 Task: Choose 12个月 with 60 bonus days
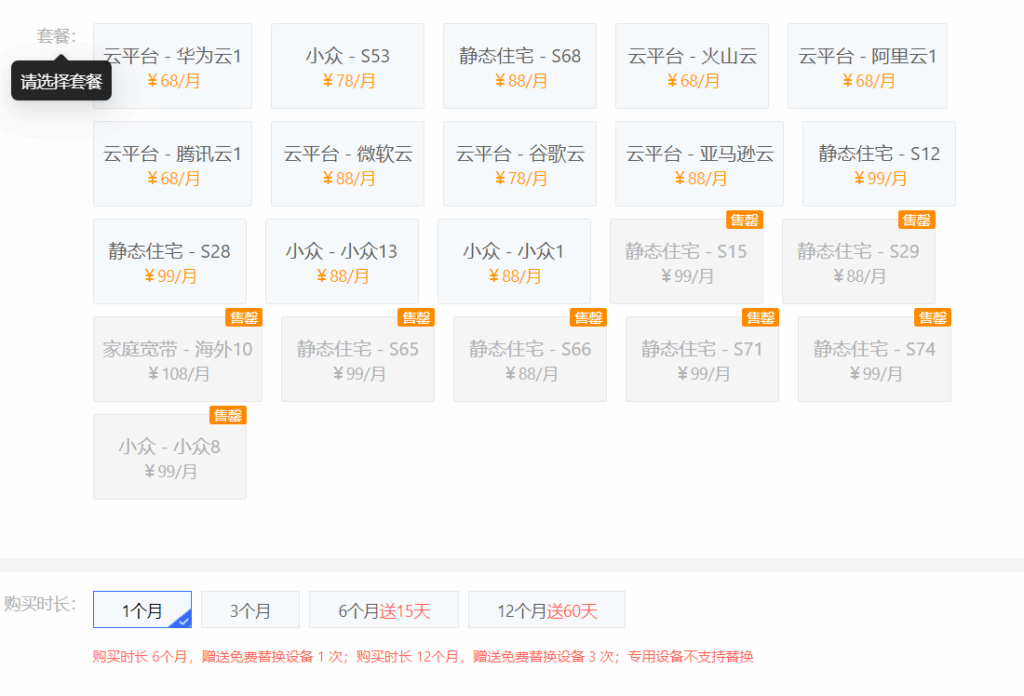(x=546, y=610)
